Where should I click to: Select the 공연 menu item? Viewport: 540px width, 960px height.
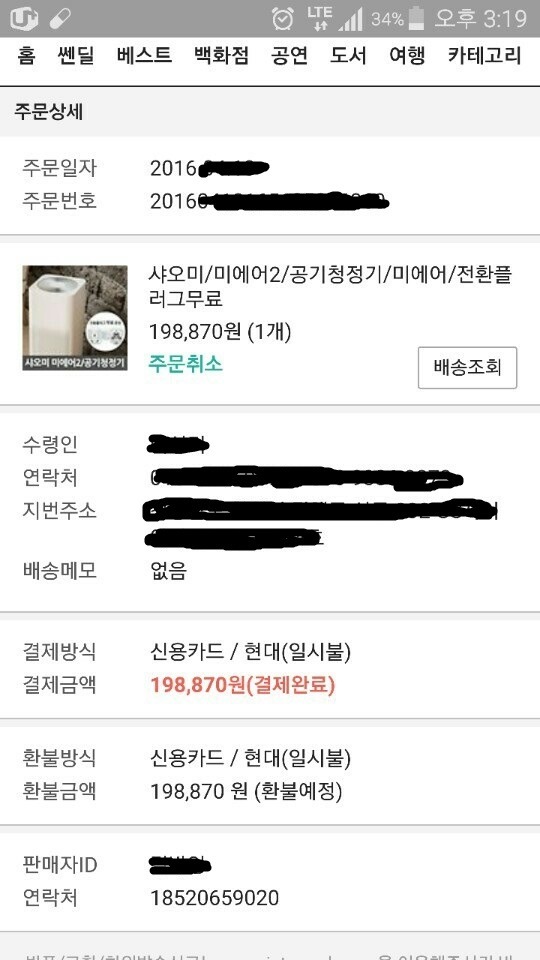pos(290,56)
